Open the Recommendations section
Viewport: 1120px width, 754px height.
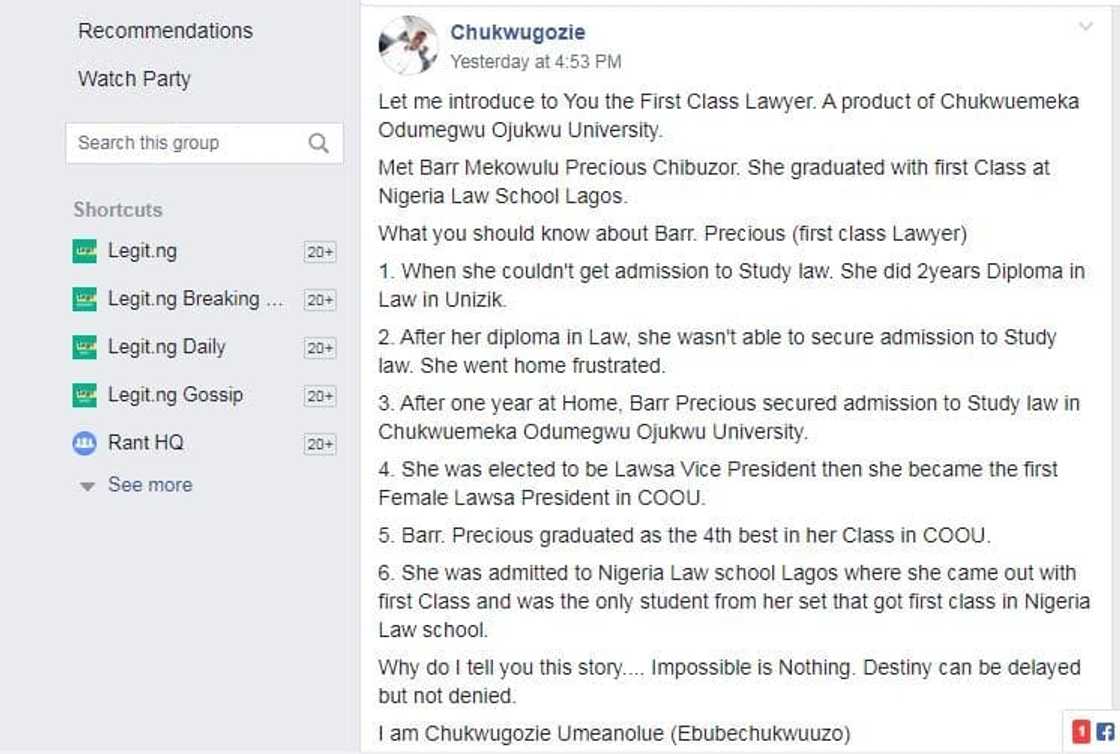(x=165, y=31)
